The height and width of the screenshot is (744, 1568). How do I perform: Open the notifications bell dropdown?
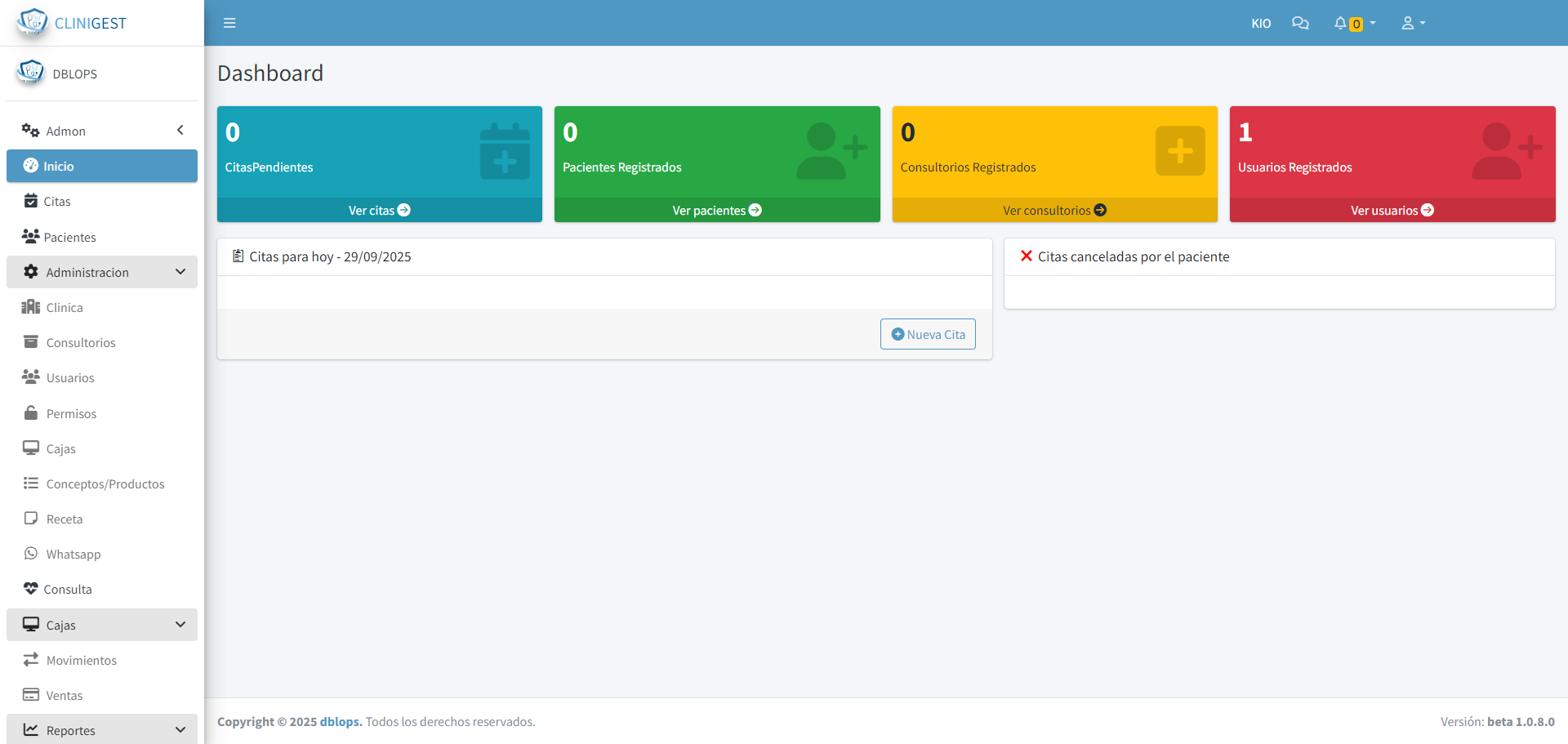point(1354,23)
